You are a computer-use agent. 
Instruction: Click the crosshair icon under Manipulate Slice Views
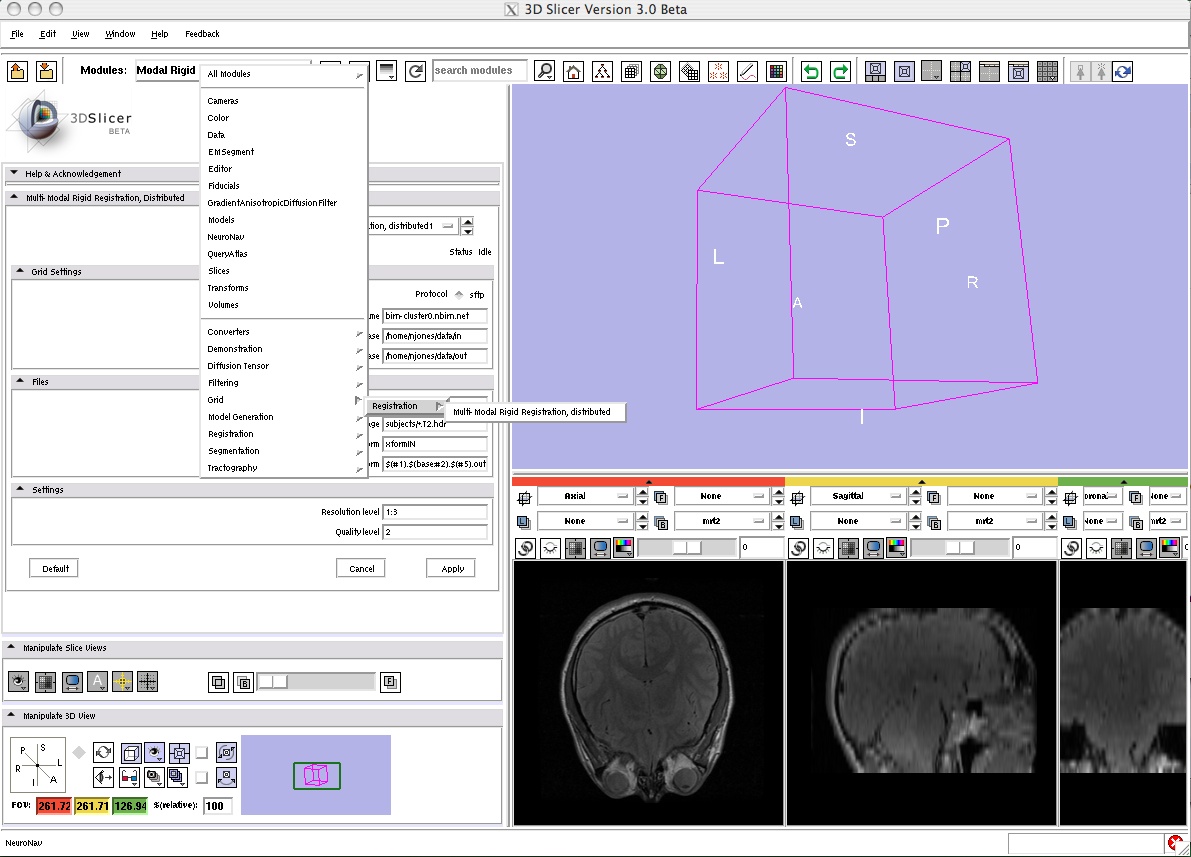click(x=147, y=682)
